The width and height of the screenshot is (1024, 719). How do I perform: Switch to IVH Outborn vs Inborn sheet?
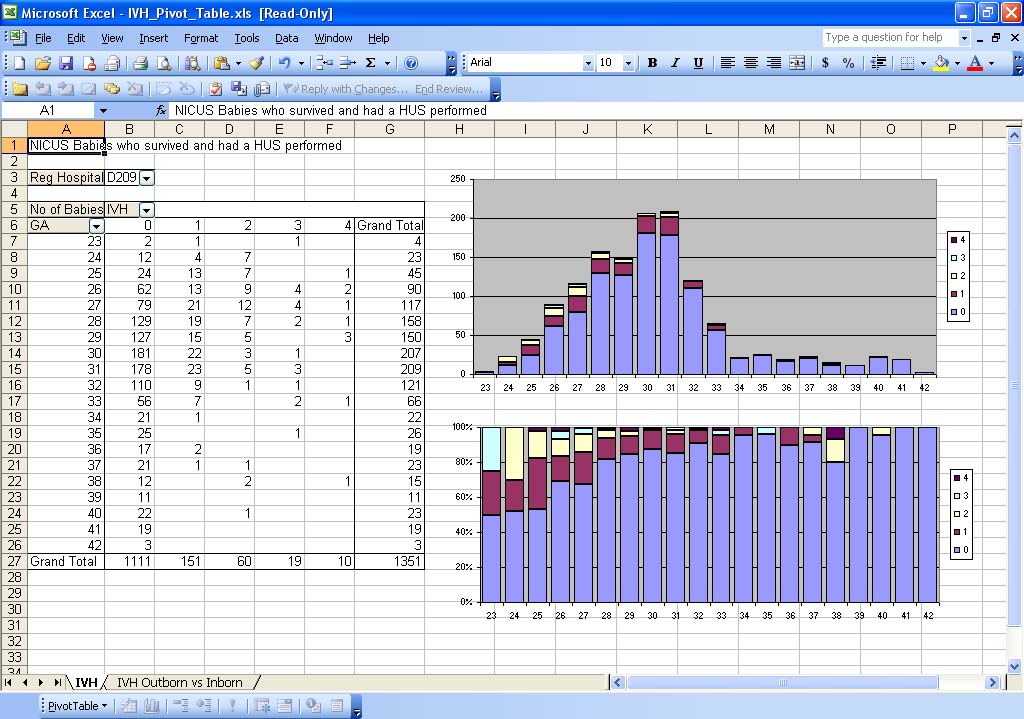[180, 682]
